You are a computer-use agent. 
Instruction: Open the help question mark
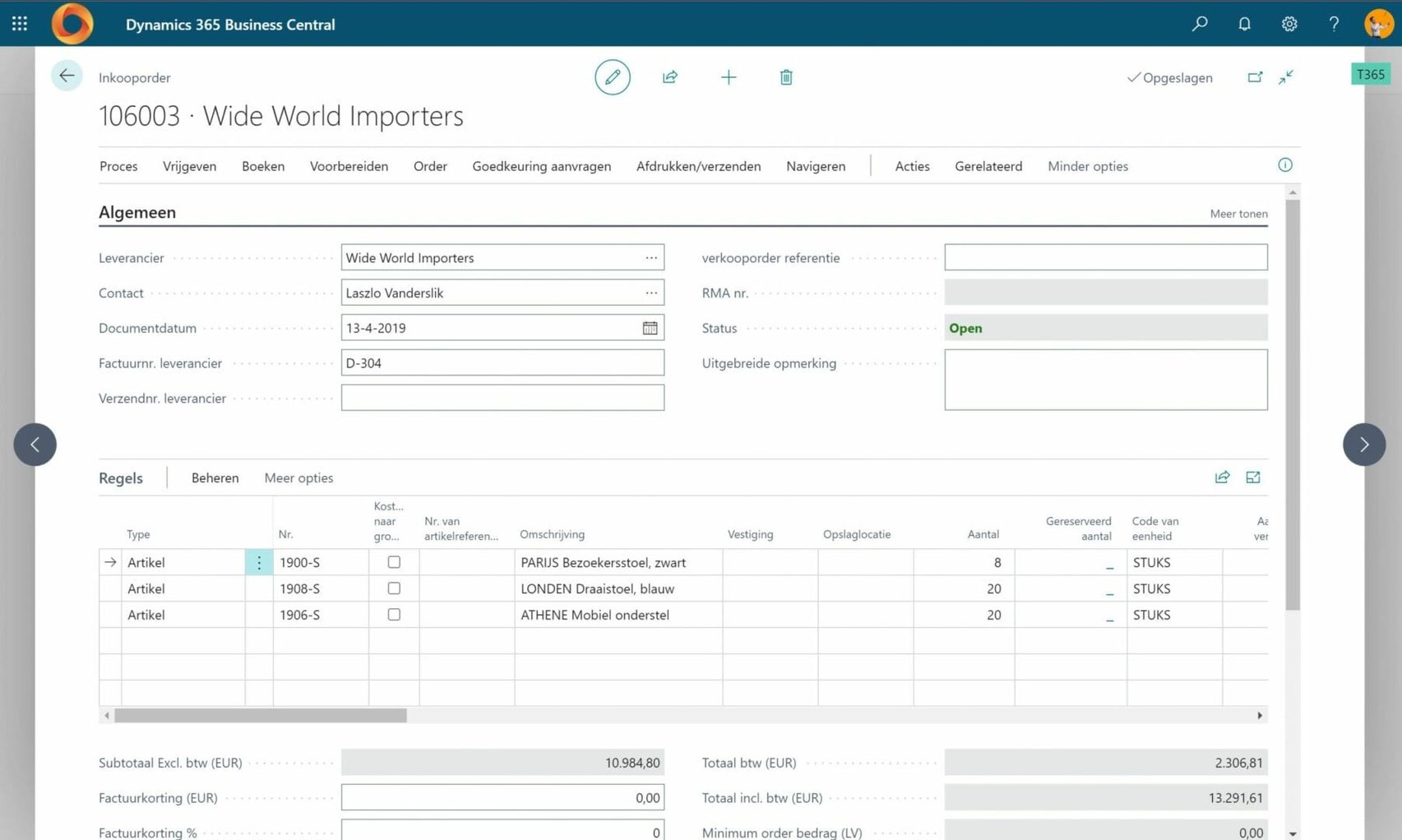1334,24
